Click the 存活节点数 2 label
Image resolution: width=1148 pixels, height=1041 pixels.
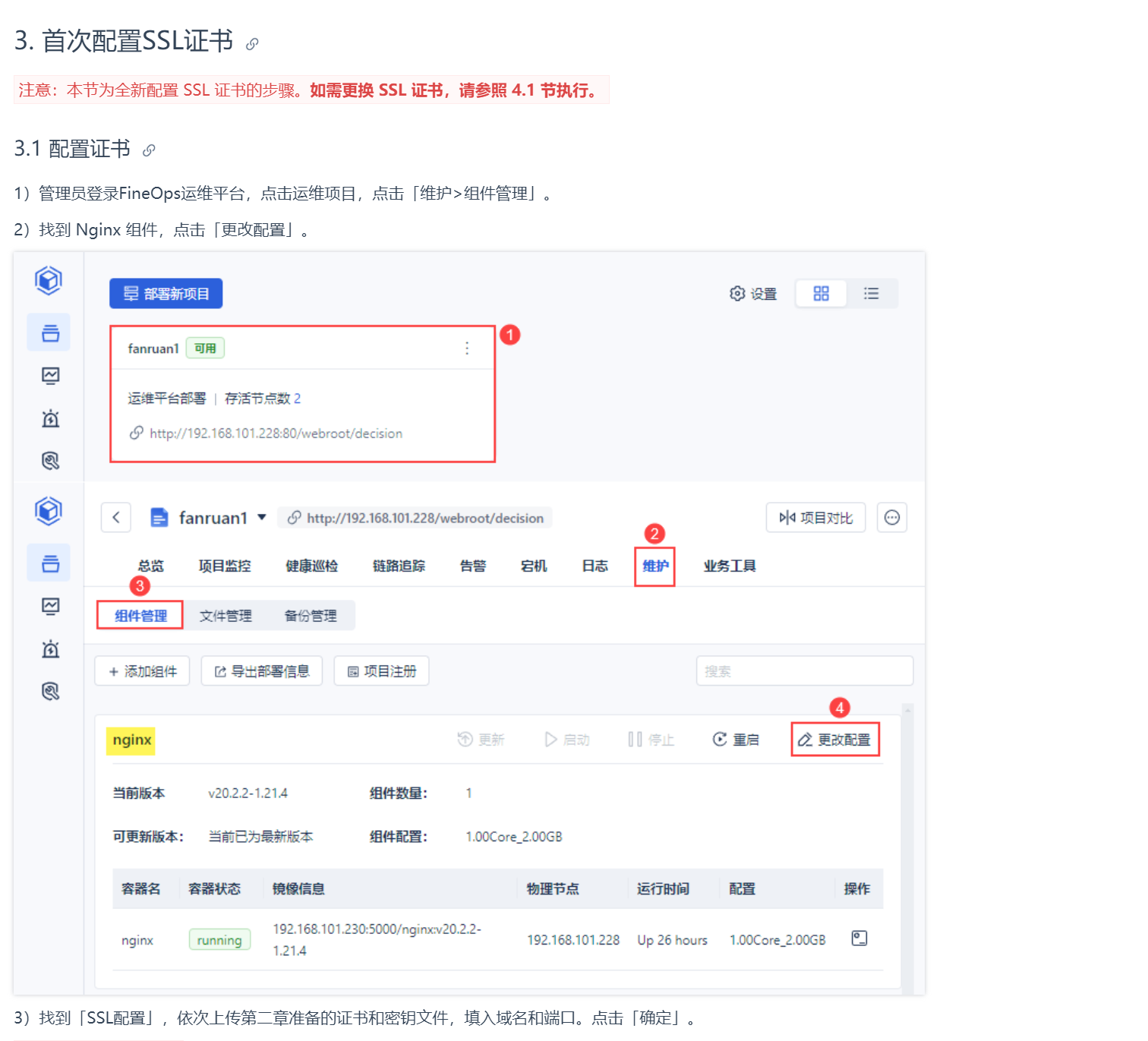pos(263,399)
